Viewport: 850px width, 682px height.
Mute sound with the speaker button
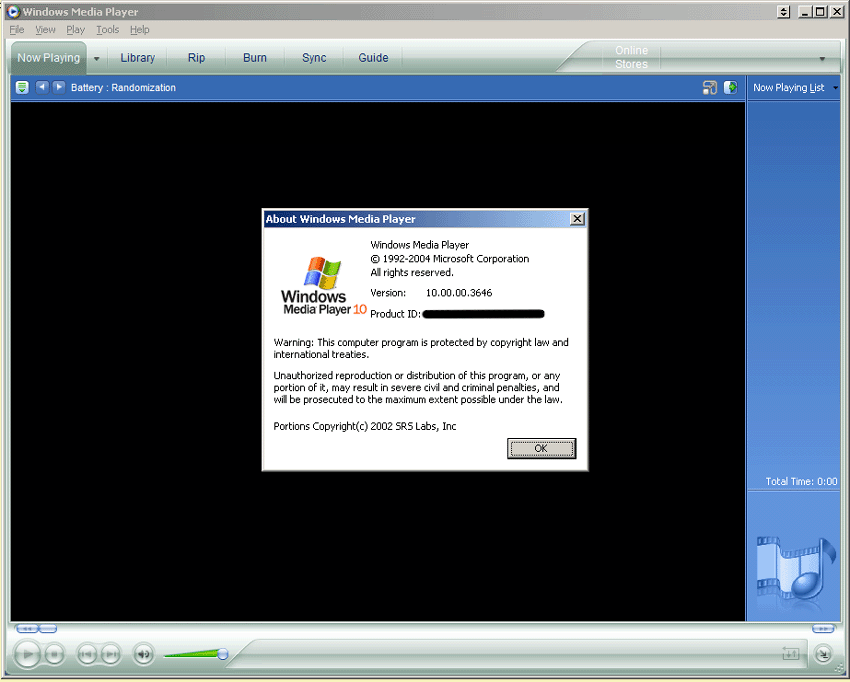143,654
